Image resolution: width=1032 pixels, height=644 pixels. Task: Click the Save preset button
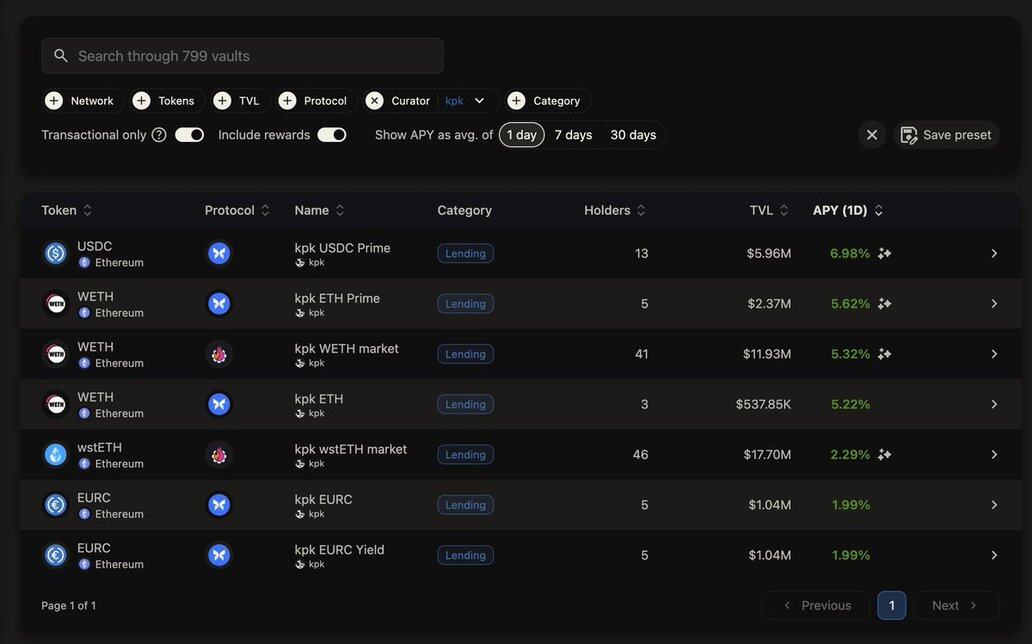pyautogui.click(x=946, y=135)
